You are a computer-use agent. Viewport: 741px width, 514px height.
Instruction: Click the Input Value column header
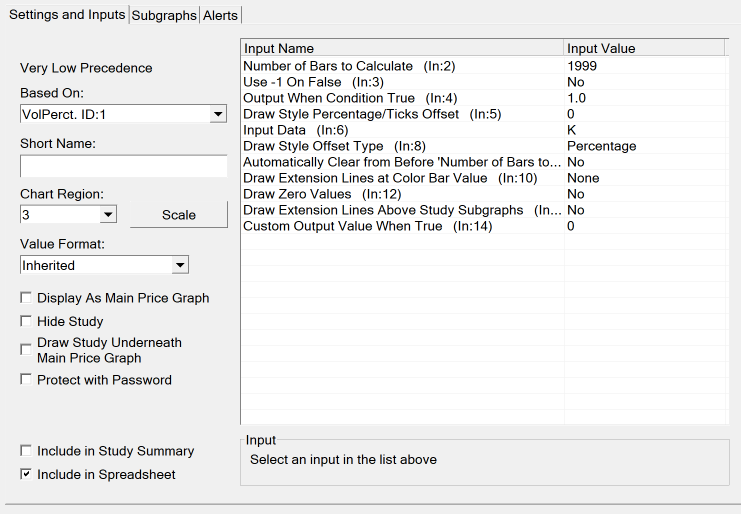643,48
